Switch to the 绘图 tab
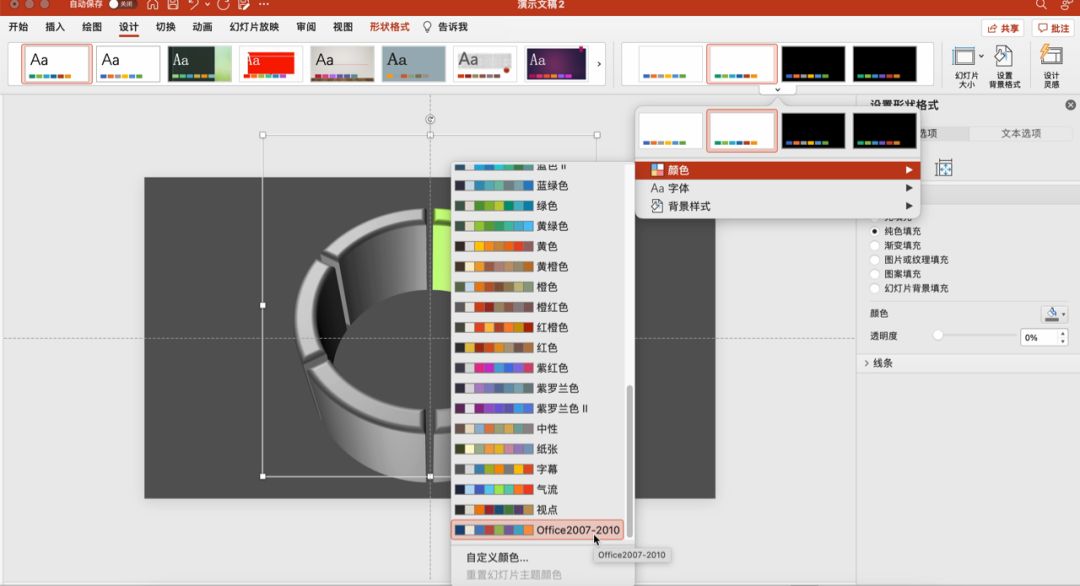This screenshot has width=1080, height=586. [x=92, y=27]
